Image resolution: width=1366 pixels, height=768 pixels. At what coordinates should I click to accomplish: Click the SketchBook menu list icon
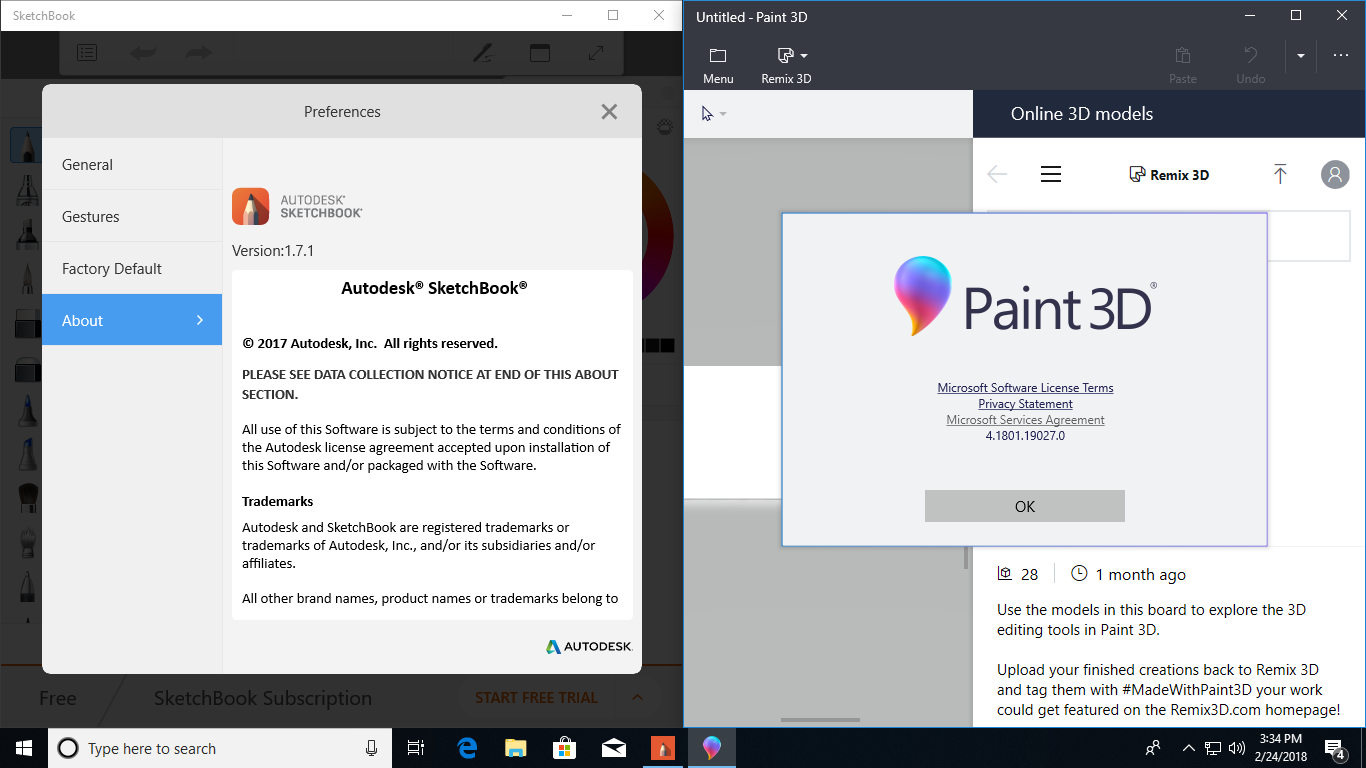(87, 53)
